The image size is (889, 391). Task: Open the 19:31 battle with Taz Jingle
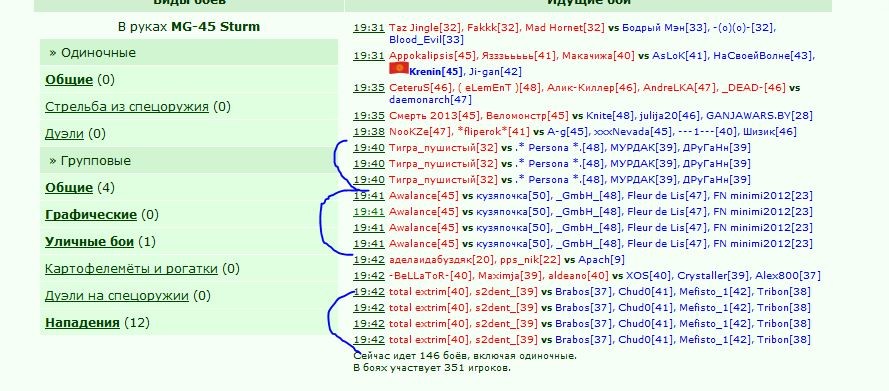tap(369, 28)
